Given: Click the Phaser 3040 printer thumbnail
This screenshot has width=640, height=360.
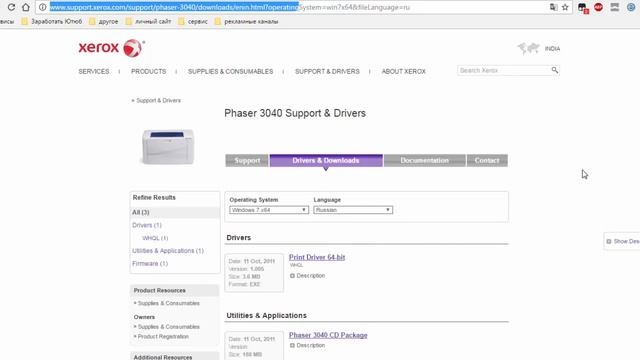Looking at the screenshot, I should tap(168, 147).
